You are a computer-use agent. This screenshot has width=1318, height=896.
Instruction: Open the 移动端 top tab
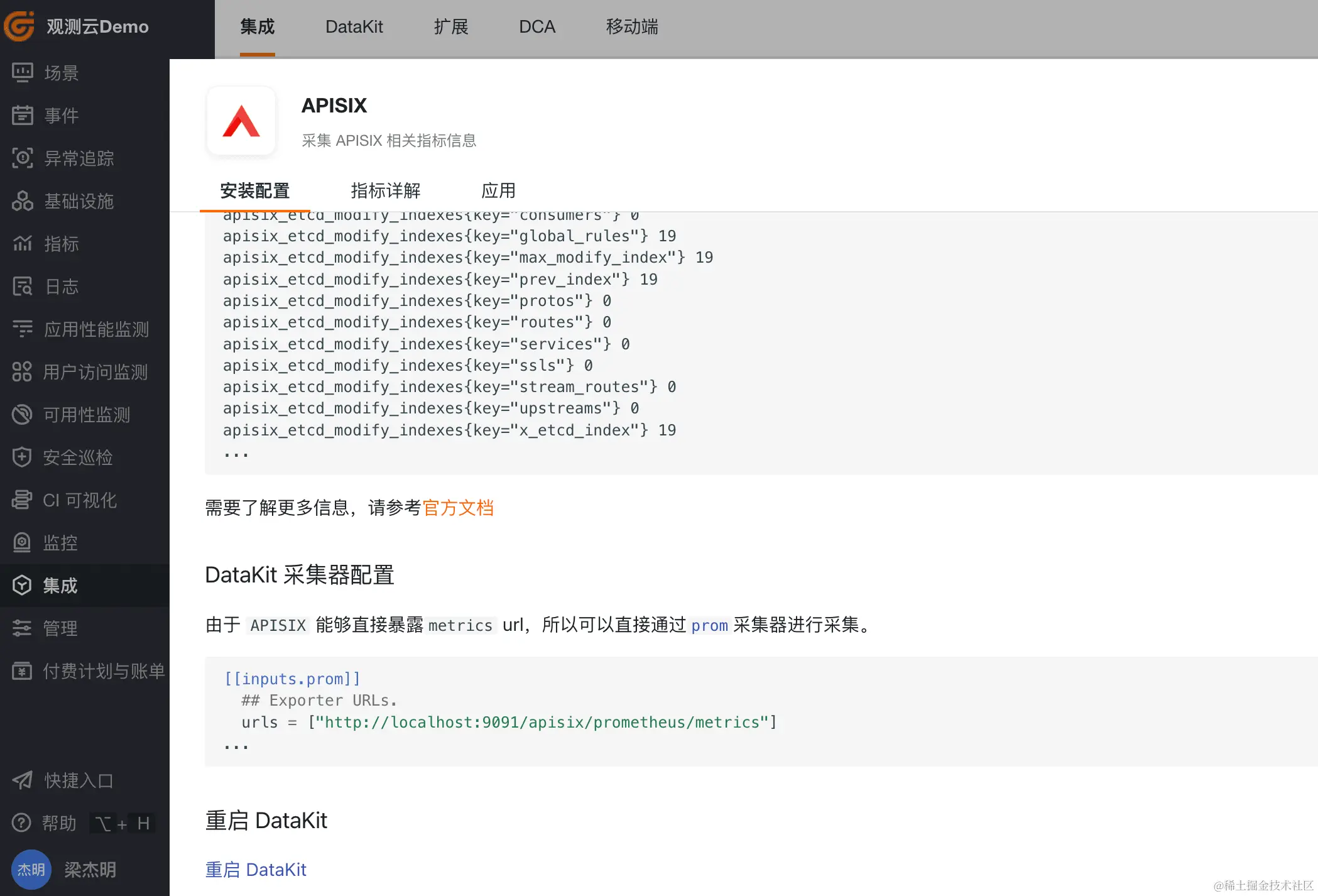pyautogui.click(x=632, y=27)
